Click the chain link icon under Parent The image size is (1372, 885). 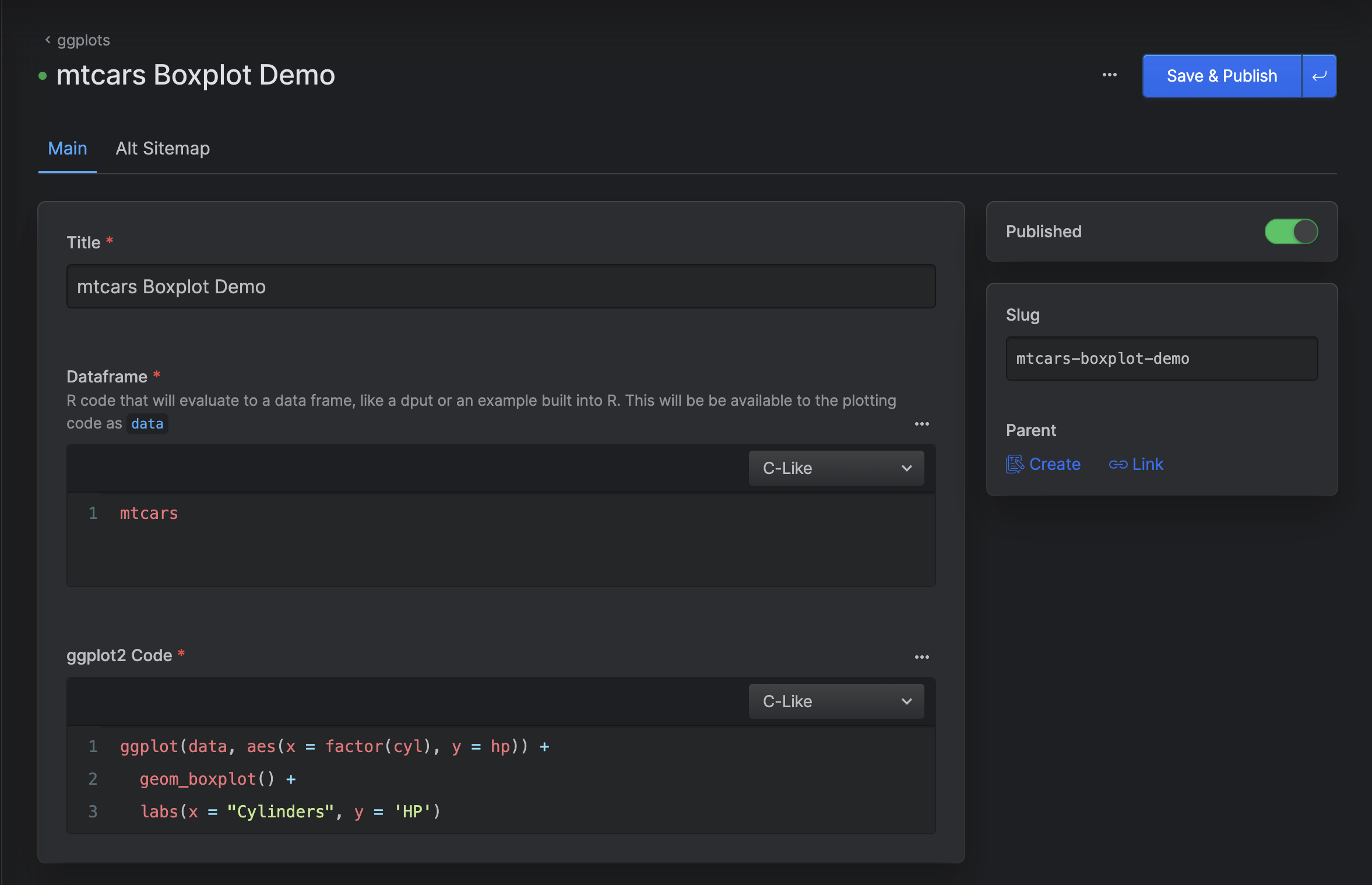point(1118,464)
